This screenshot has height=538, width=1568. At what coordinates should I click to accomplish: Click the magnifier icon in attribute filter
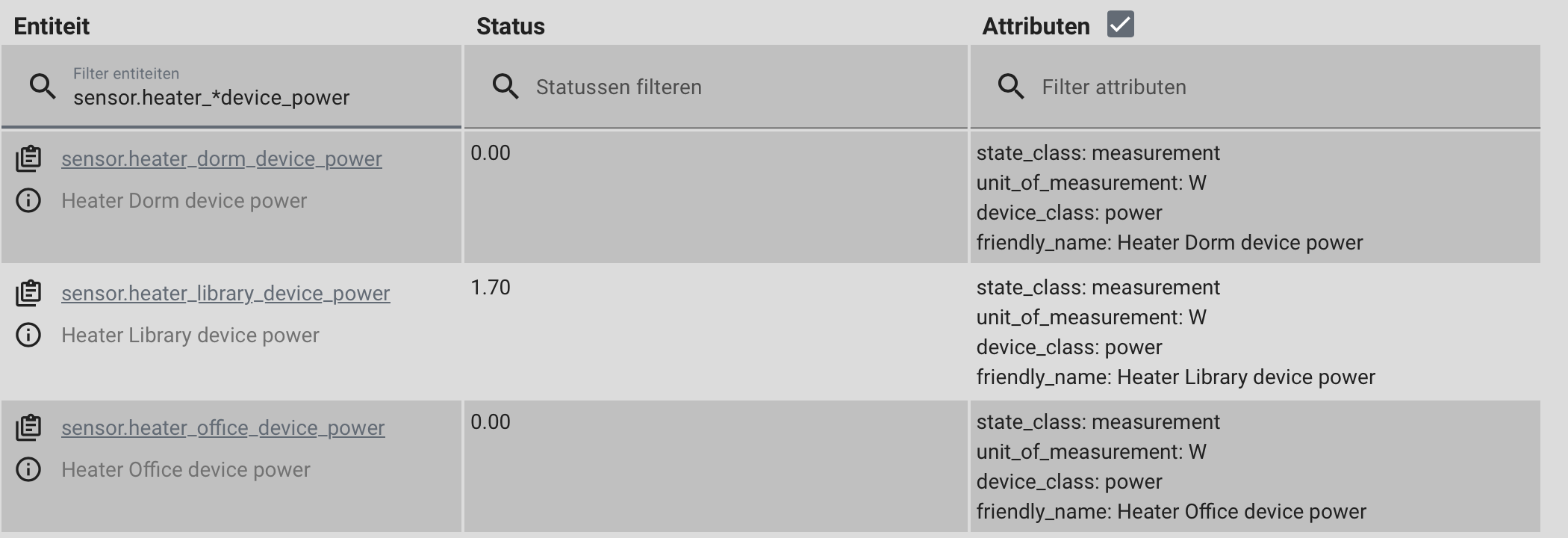[1012, 86]
